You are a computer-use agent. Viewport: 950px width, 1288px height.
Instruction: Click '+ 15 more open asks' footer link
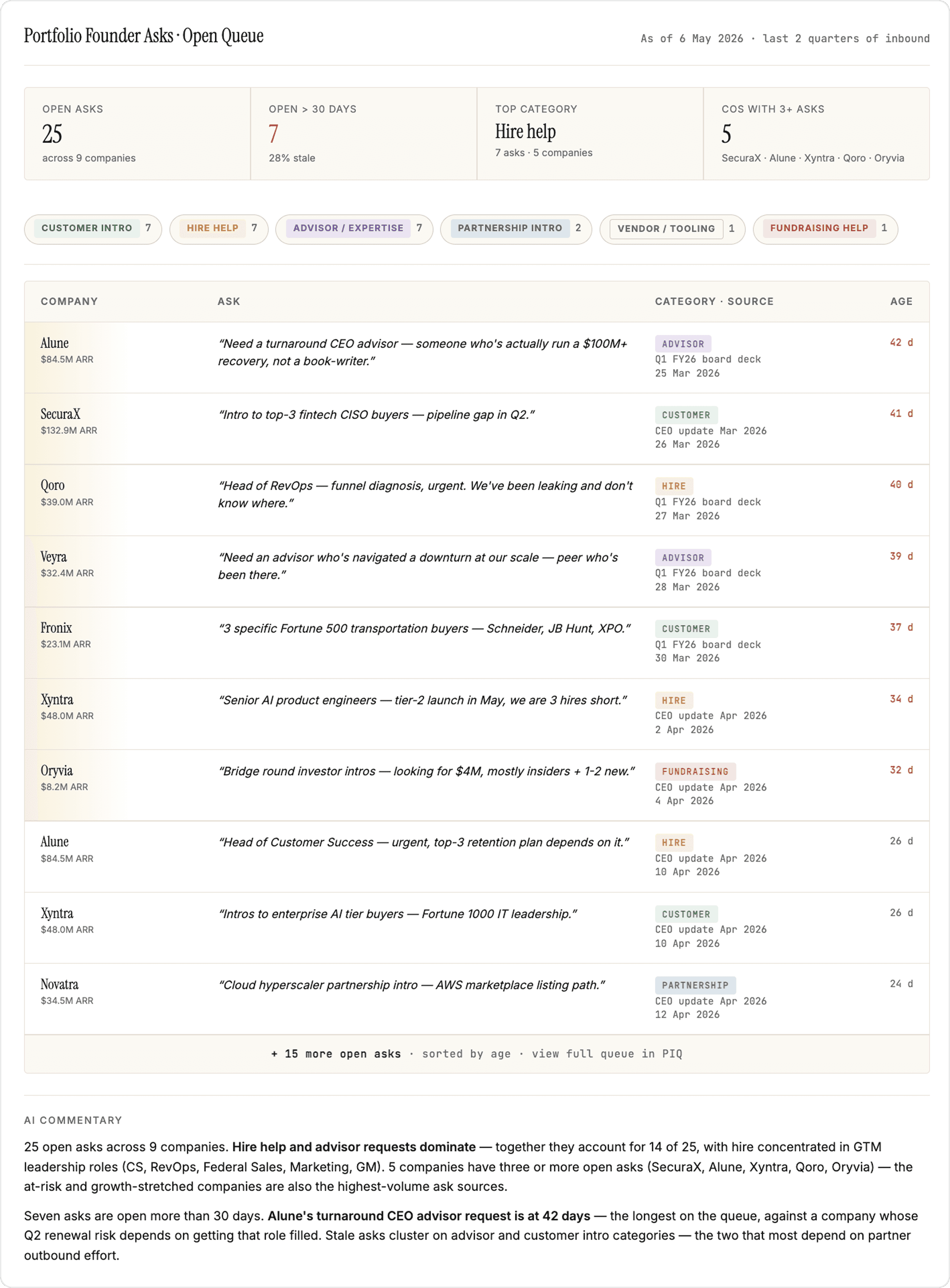pyautogui.click(x=336, y=1054)
